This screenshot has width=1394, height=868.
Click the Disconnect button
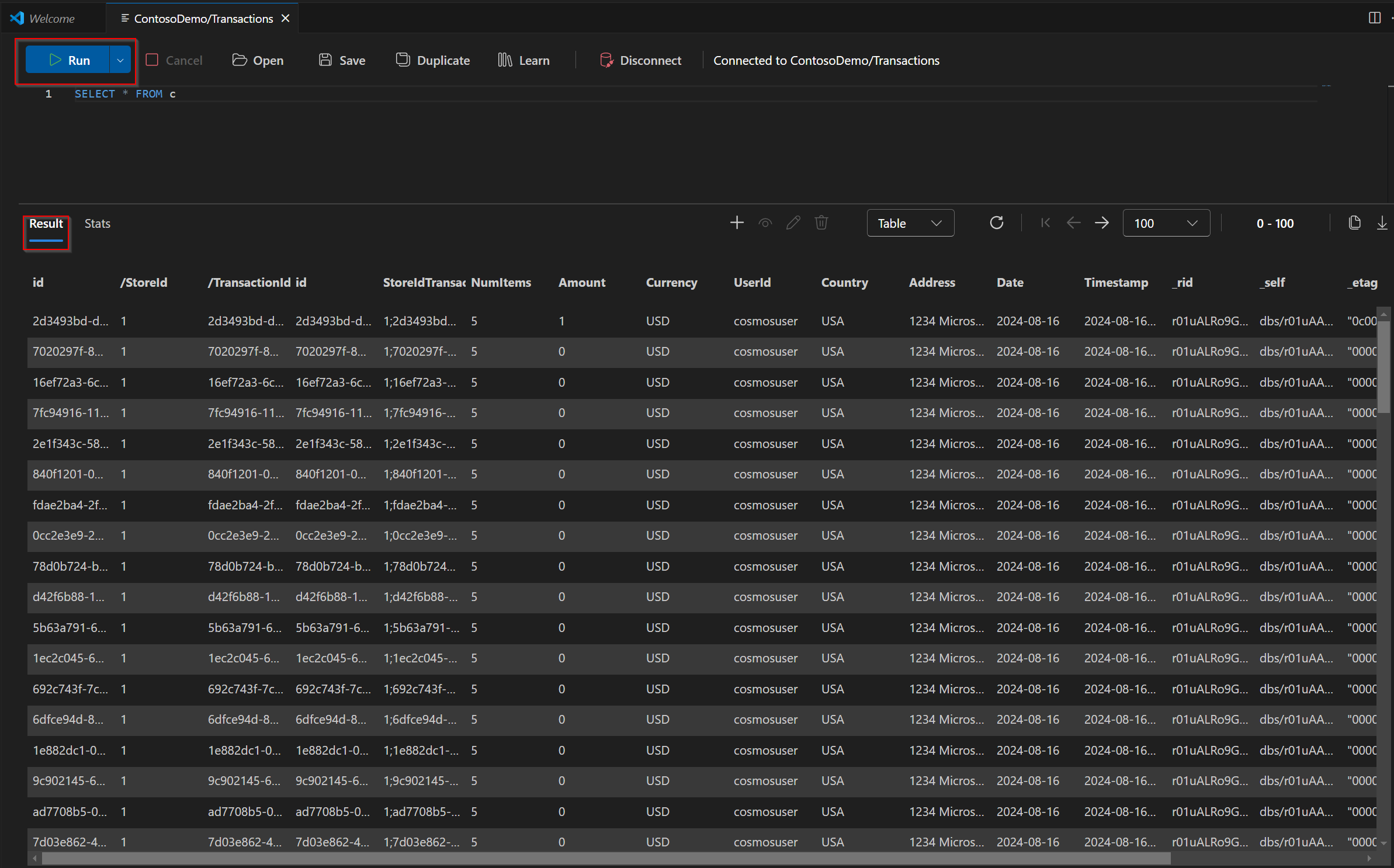[x=641, y=60]
